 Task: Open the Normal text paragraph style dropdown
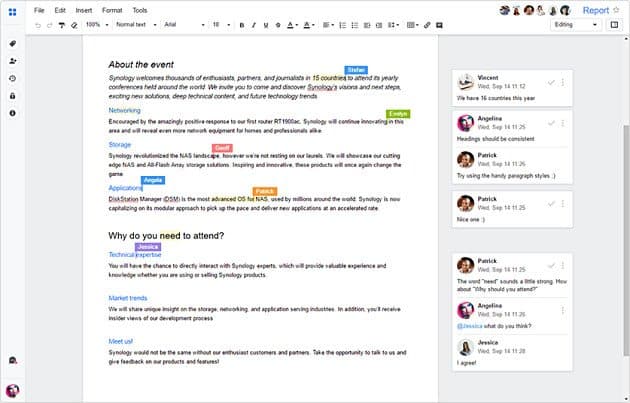tap(136, 25)
